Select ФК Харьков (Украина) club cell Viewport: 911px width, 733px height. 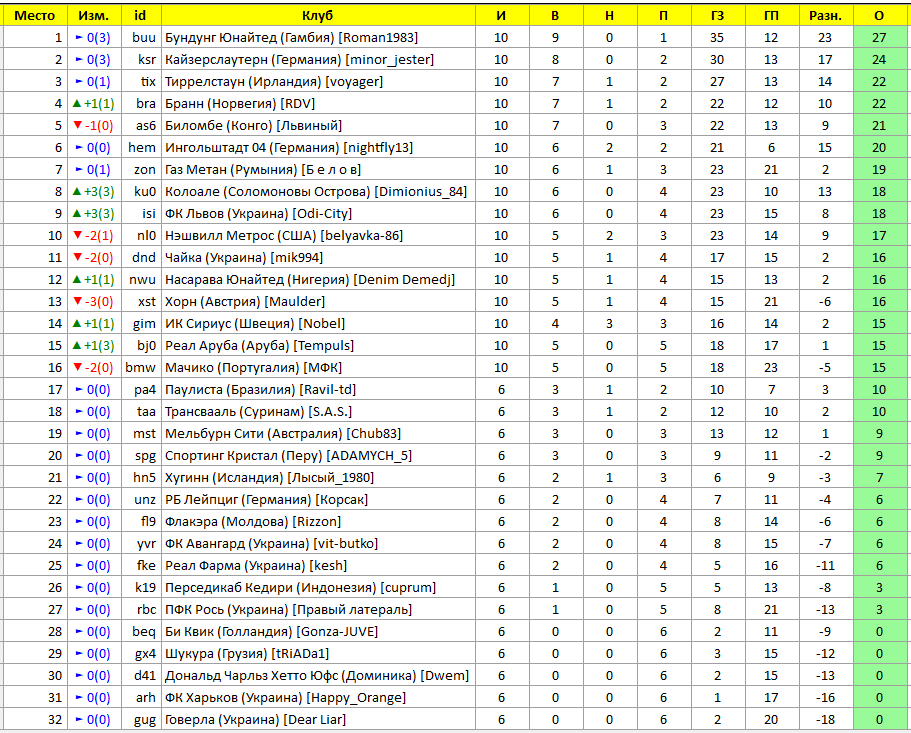pyautogui.click(x=318, y=698)
